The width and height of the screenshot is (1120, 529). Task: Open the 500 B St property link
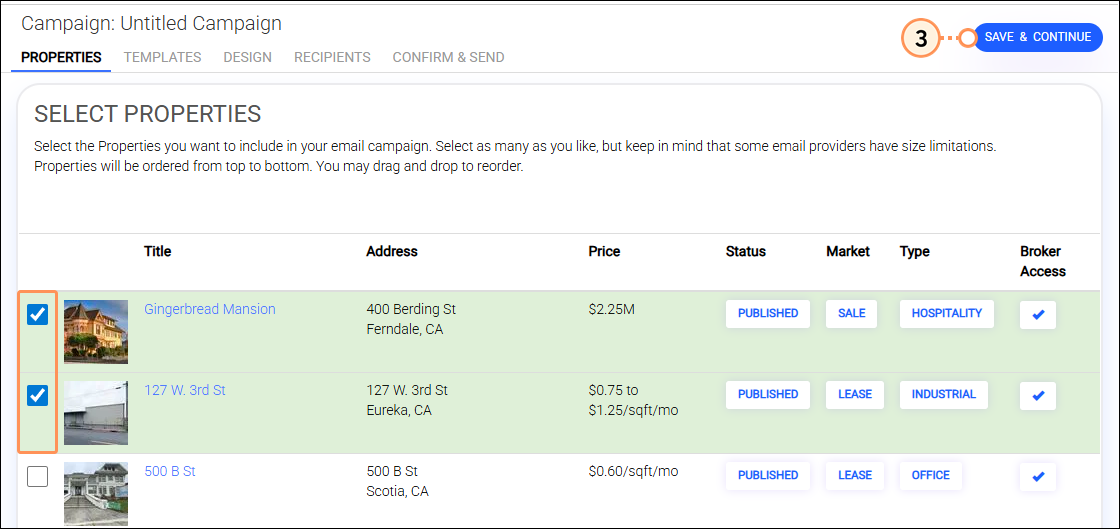pos(169,471)
